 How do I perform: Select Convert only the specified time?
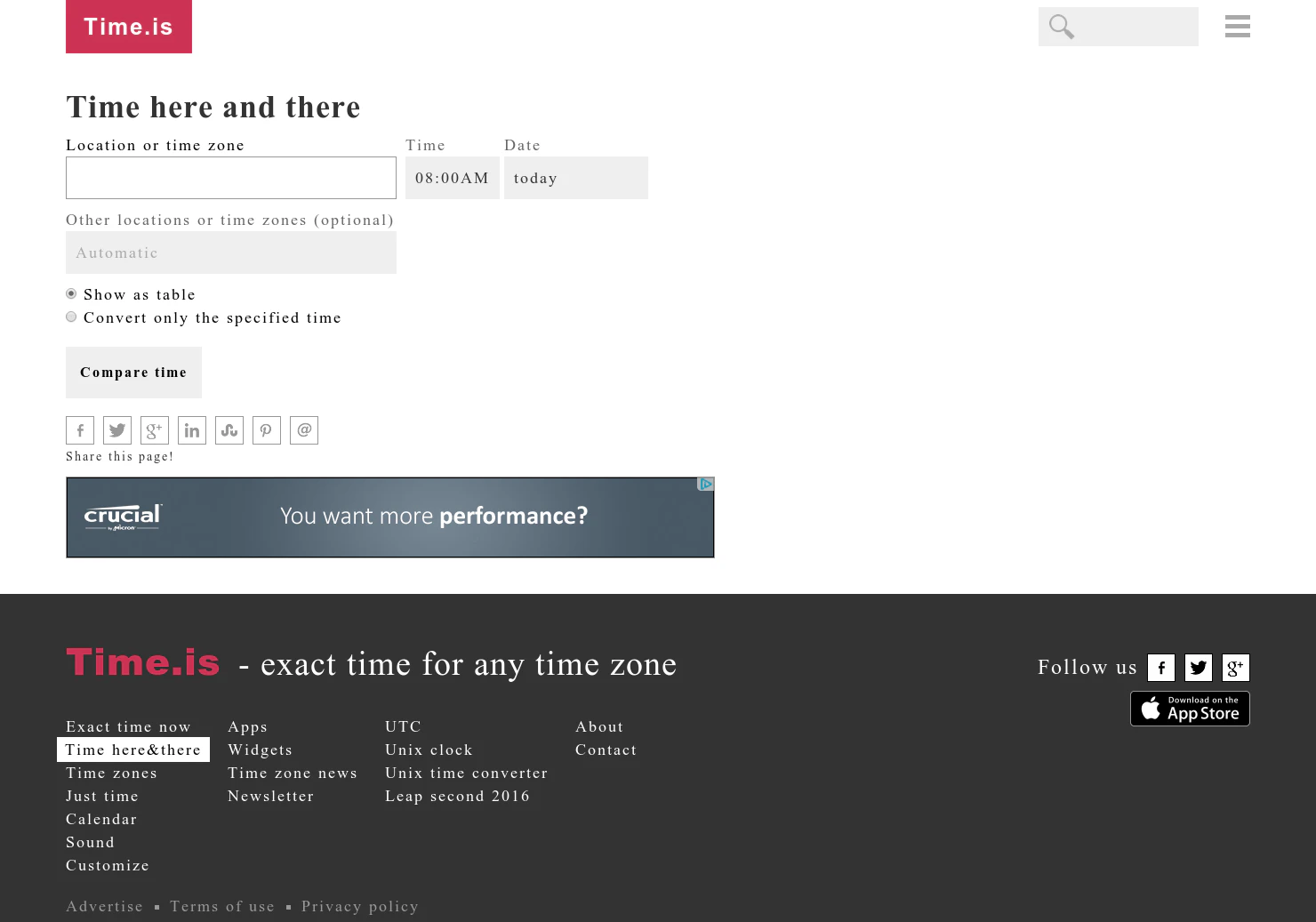click(x=71, y=317)
